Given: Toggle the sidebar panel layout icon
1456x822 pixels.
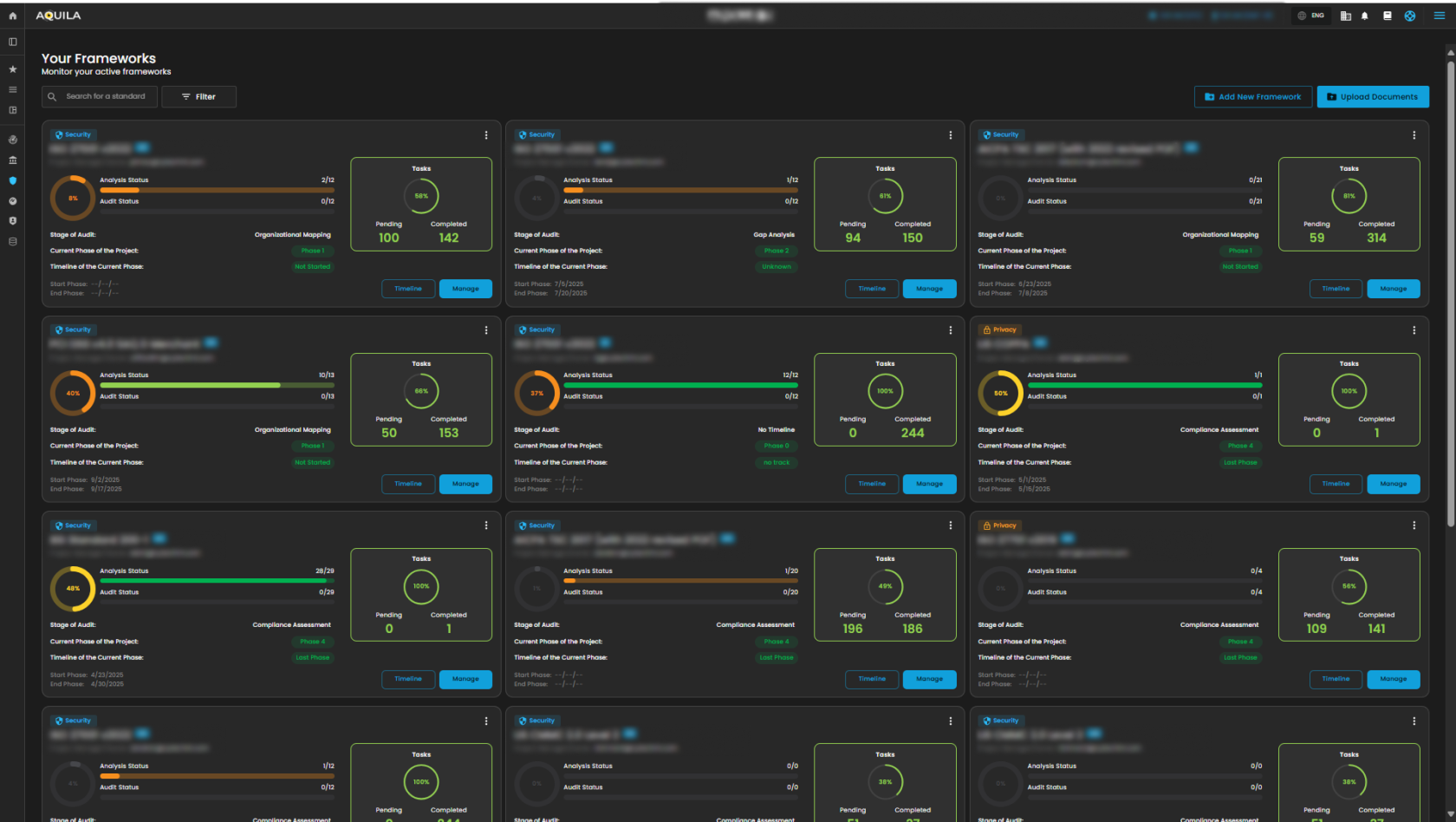Looking at the screenshot, I should [12, 42].
